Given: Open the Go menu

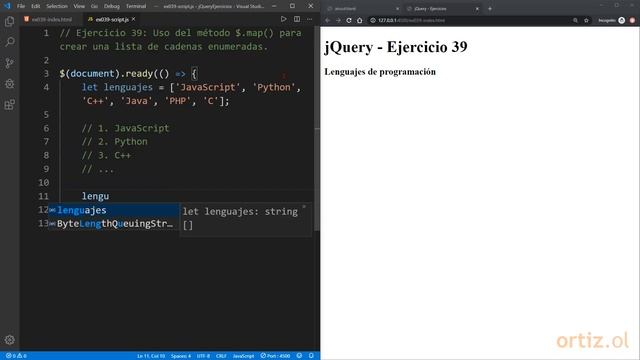Looking at the screenshot, I should [94, 6].
